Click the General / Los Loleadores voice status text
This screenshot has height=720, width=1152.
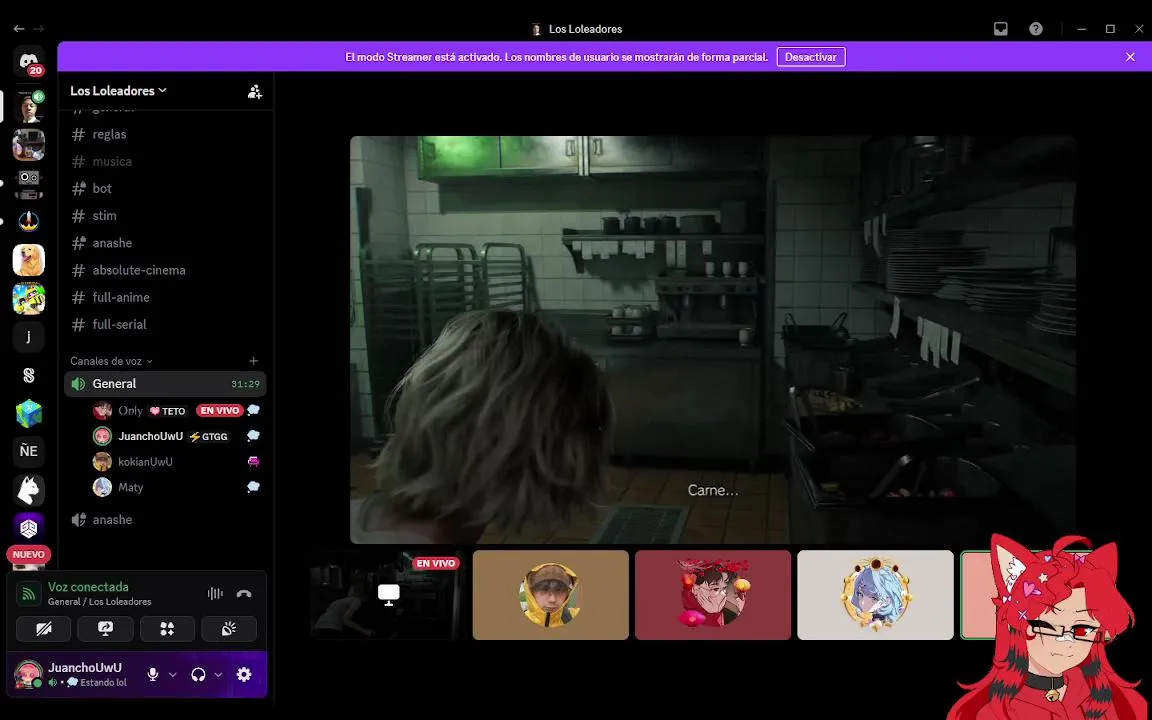[99, 602]
